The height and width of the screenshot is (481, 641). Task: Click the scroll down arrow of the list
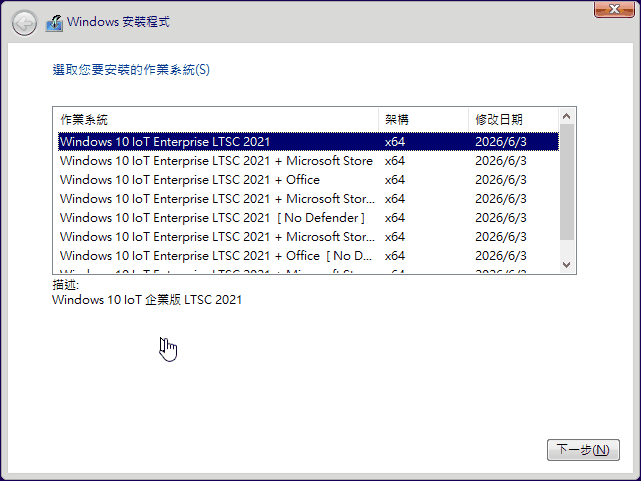[x=567, y=265]
